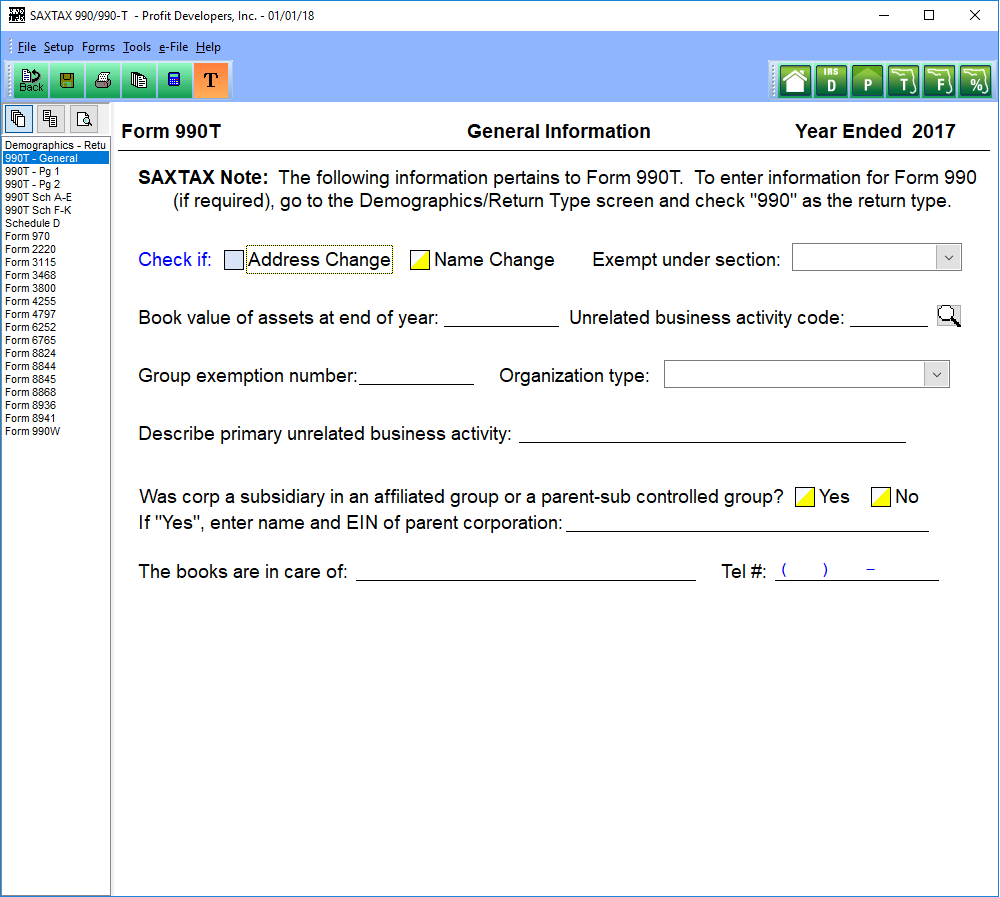
Task: Open the Help menu
Action: click(208, 47)
